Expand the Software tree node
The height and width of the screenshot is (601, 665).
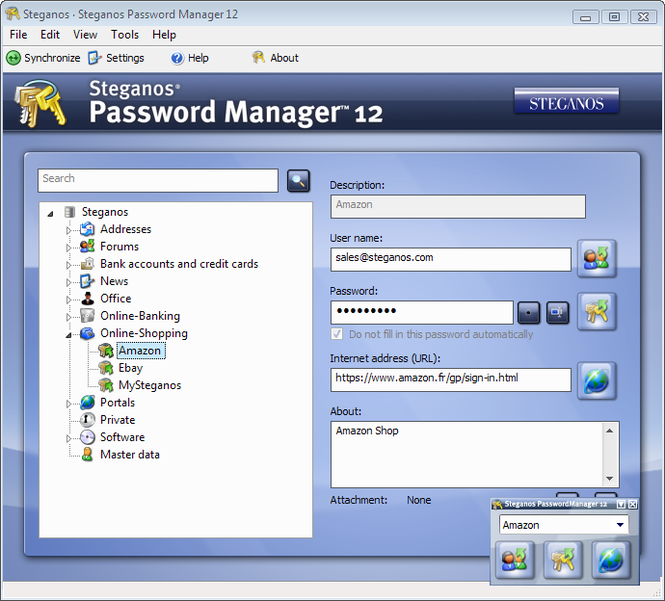[x=68, y=438]
